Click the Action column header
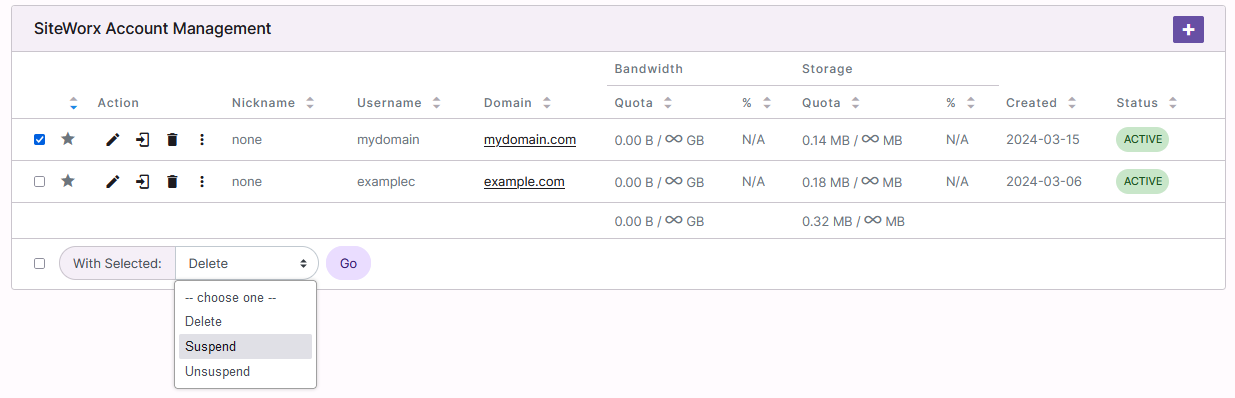 click(118, 103)
